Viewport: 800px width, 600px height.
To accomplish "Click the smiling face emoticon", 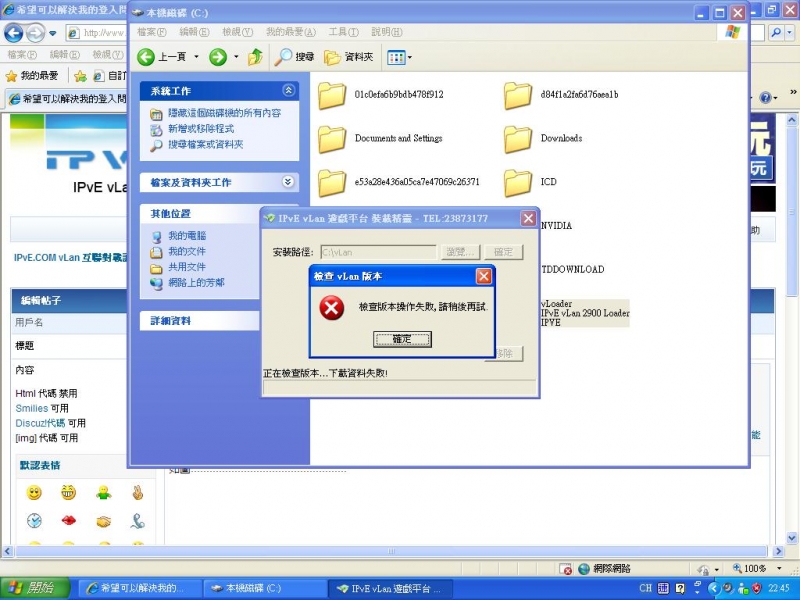I will pyautogui.click(x=34, y=493).
